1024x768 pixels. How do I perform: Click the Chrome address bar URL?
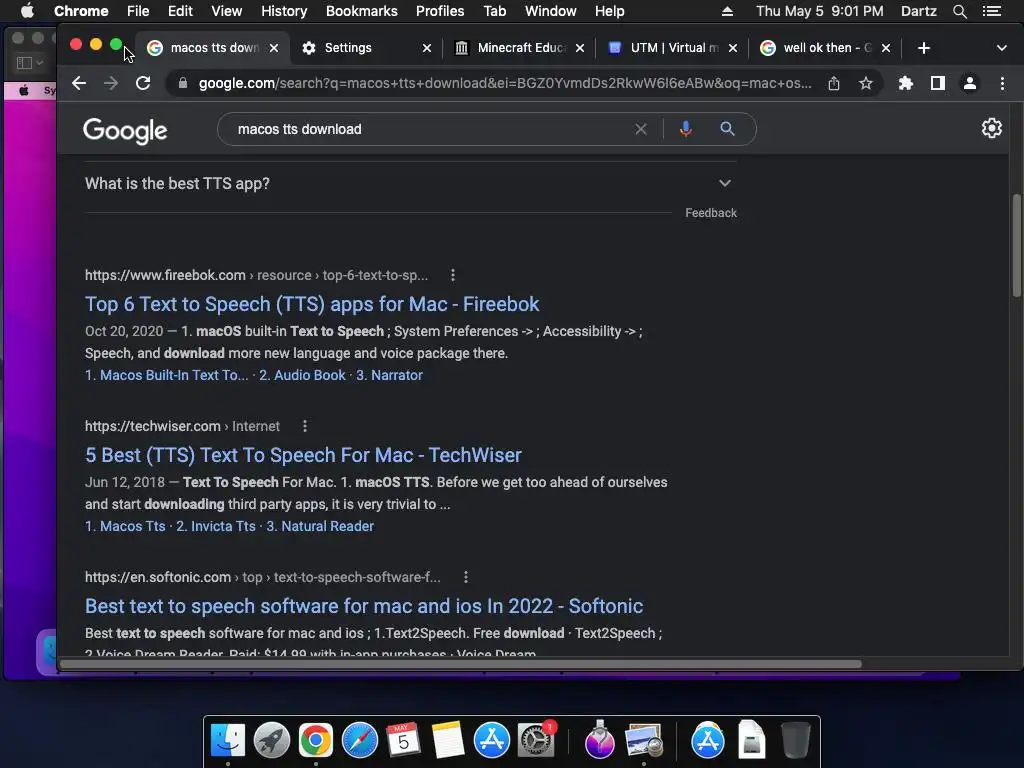click(x=505, y=83)
